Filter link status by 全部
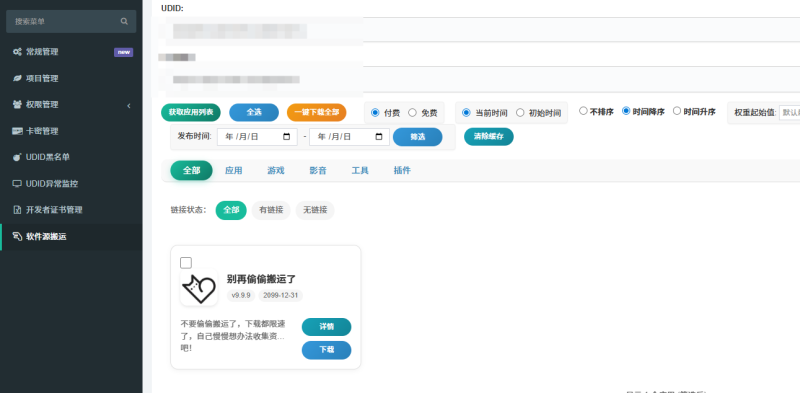 [x=231, y=210]
